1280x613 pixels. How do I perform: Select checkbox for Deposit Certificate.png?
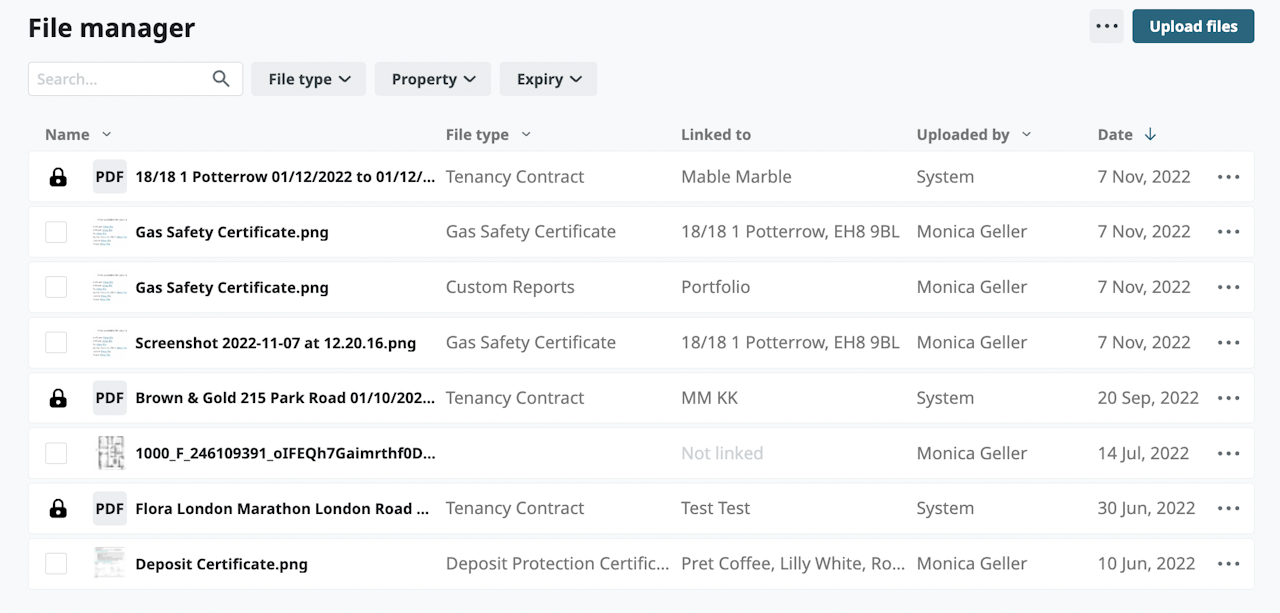pos(56,564)
